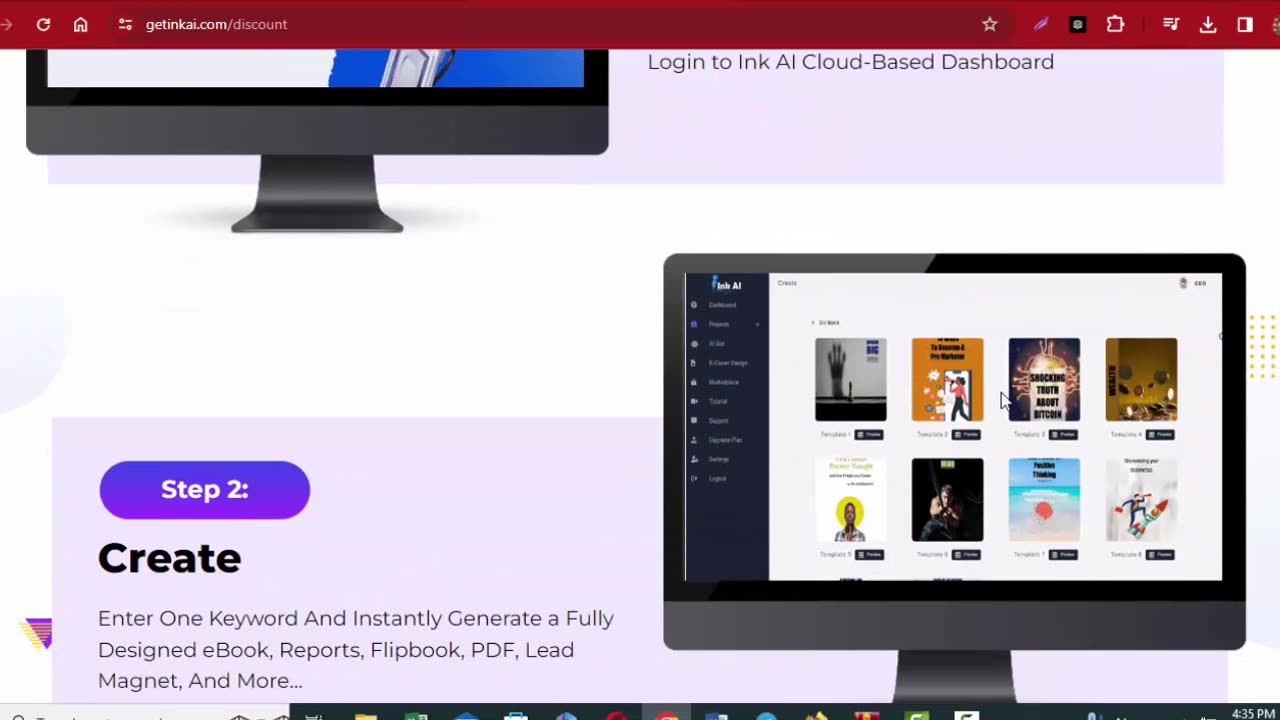Select the Template 1 shadow-hand cover
The width and height of the screenshot is (1280, 720).
click(x=850, y=379)
